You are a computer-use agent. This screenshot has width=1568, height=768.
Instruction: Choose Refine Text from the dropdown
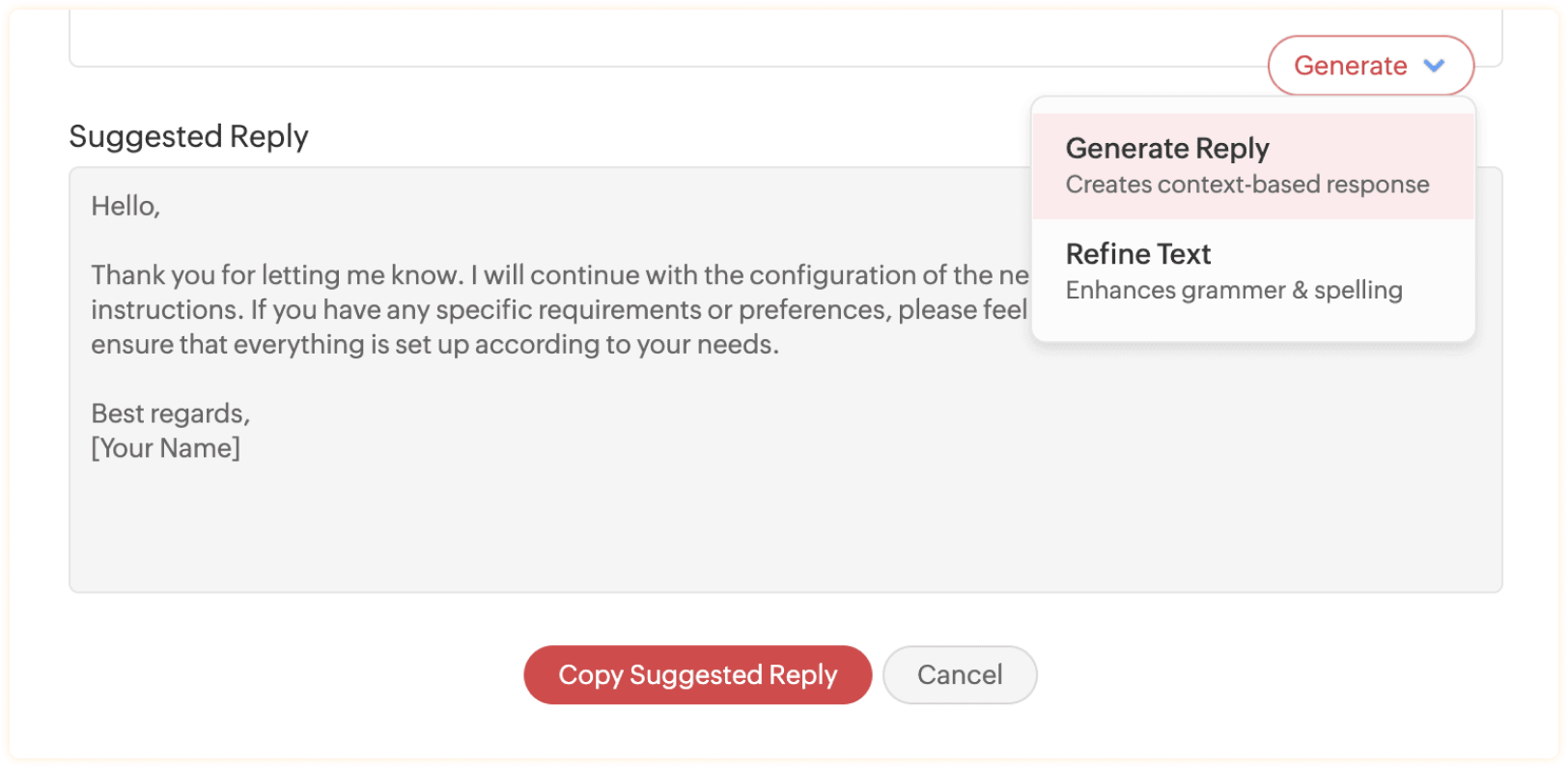pyautogui.click(x=1137, y=254)
